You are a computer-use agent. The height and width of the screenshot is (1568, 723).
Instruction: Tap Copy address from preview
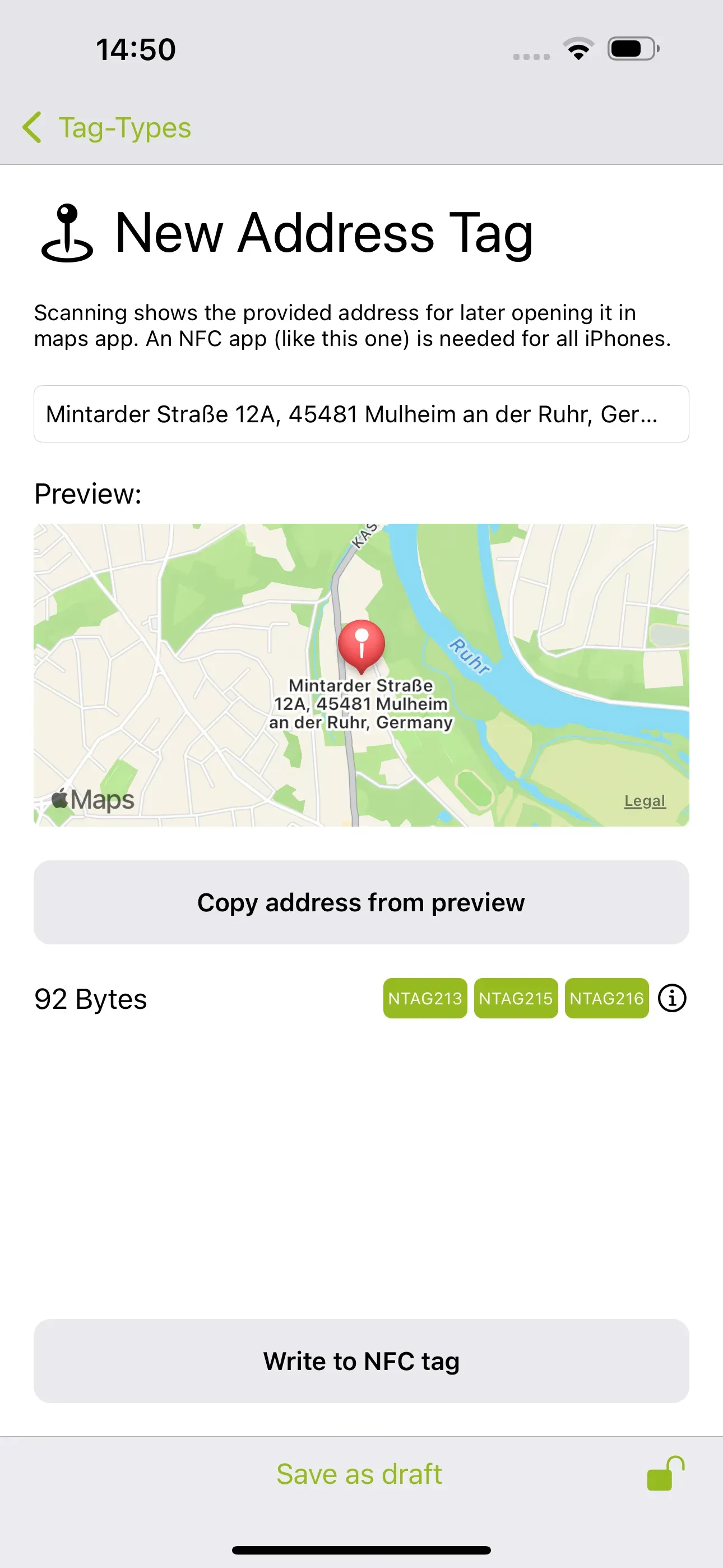coord(361,902)
